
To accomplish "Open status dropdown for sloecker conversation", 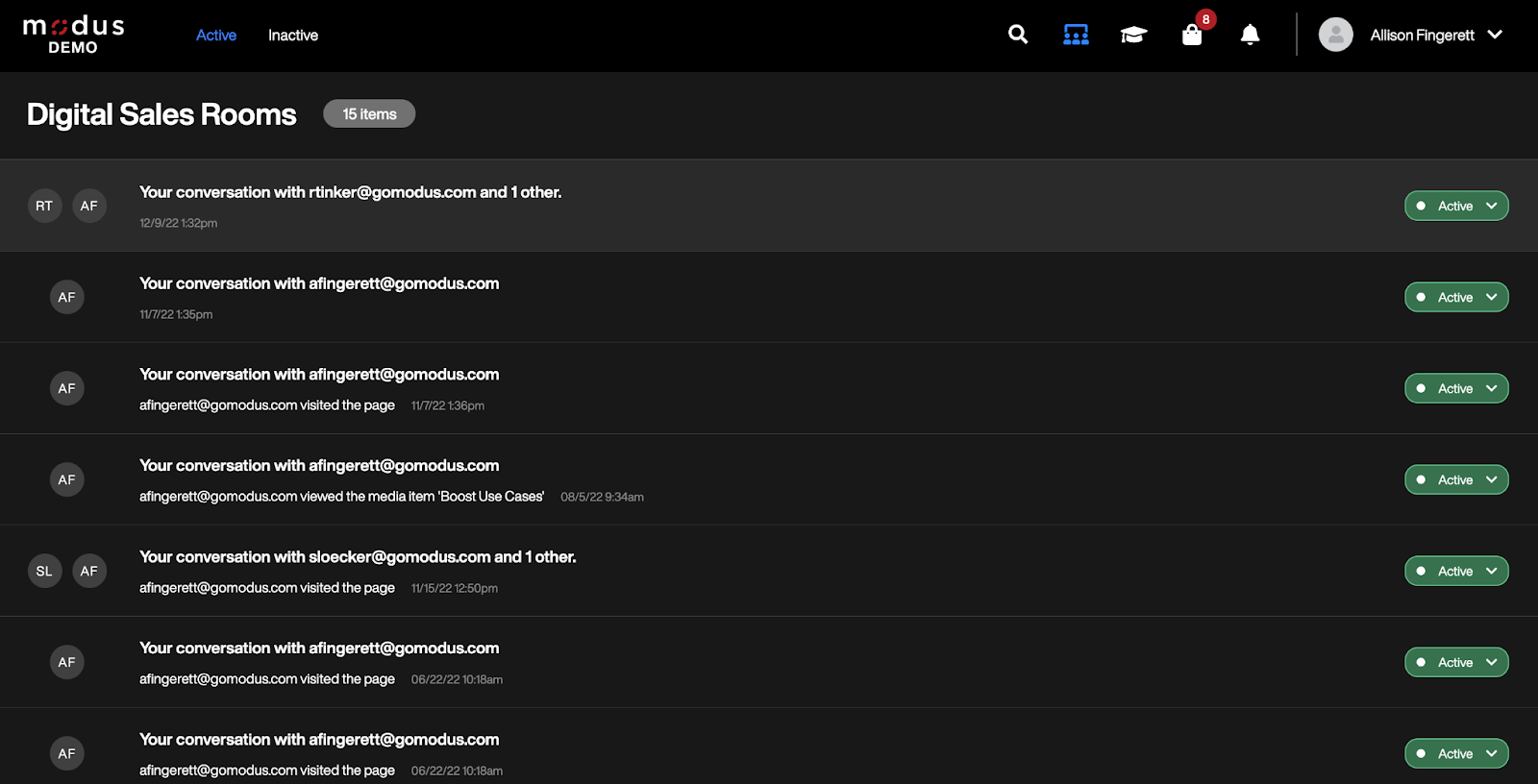I will [1456, 571].
